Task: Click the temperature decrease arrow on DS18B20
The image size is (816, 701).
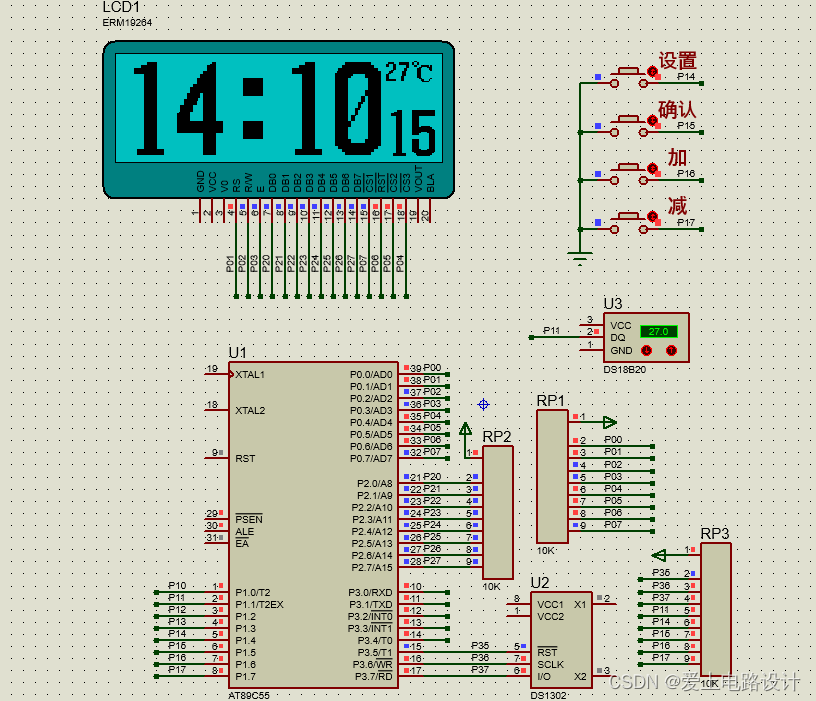Action: point(647,350)
